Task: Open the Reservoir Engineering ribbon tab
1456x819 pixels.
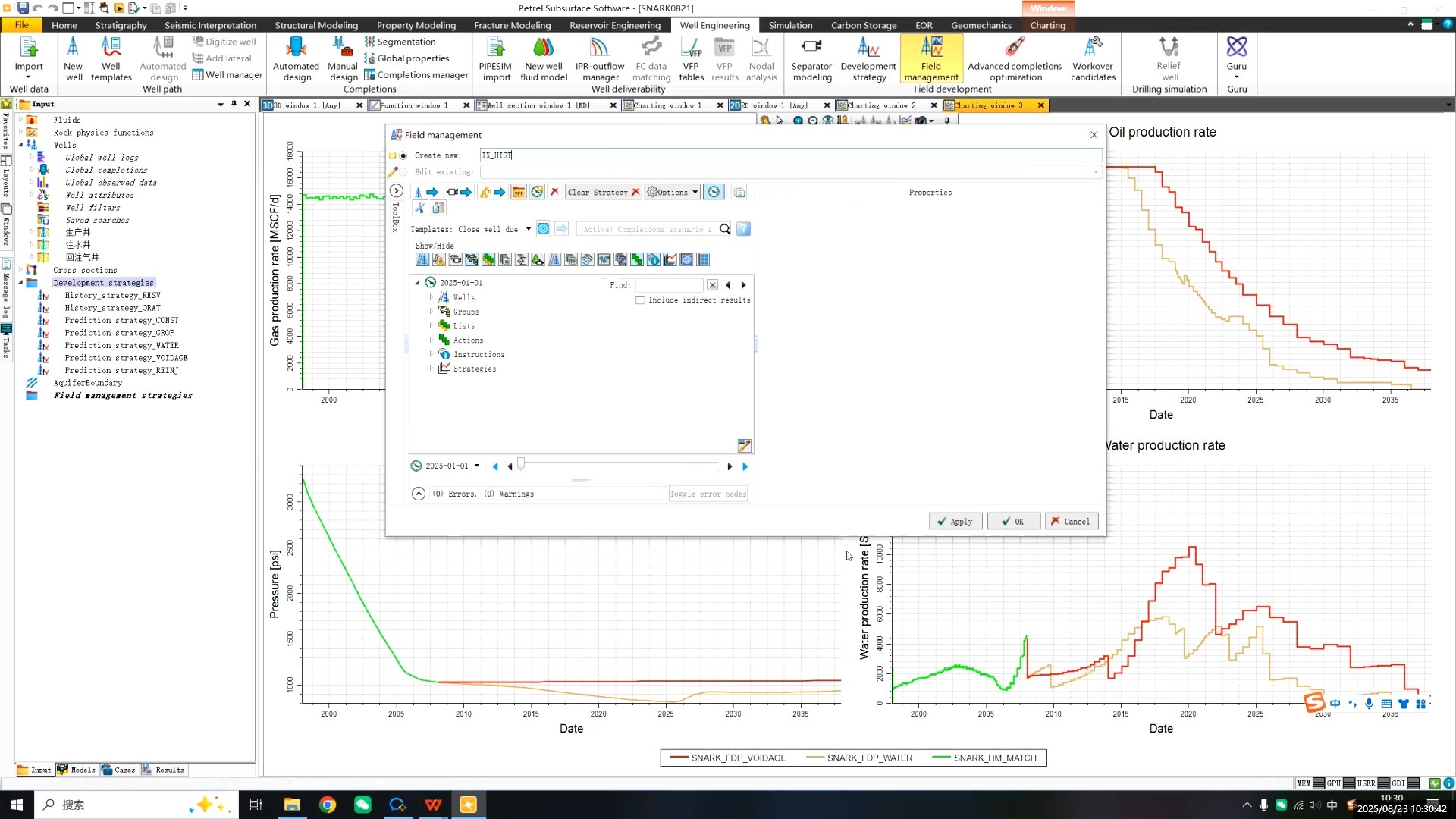Action: (615, 25)
